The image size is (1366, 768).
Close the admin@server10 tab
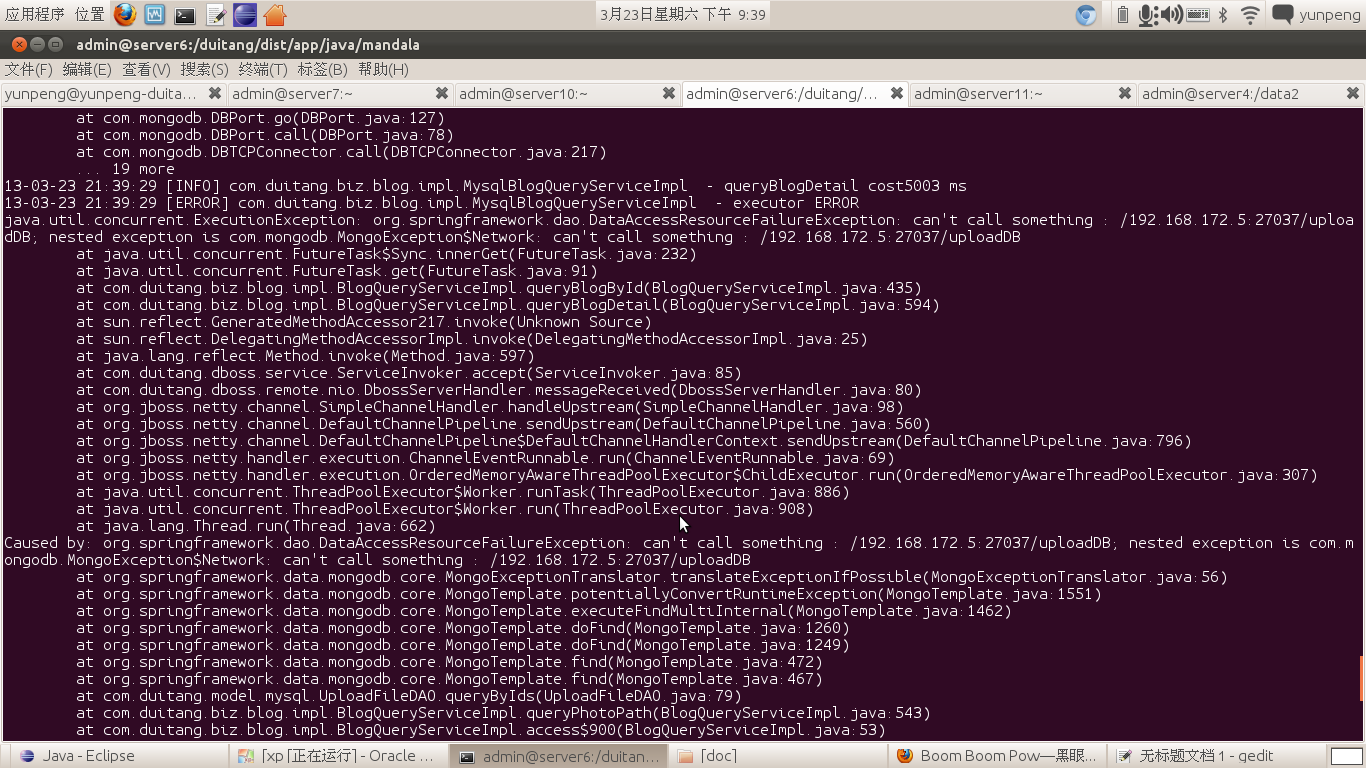(x=669, y=93)
